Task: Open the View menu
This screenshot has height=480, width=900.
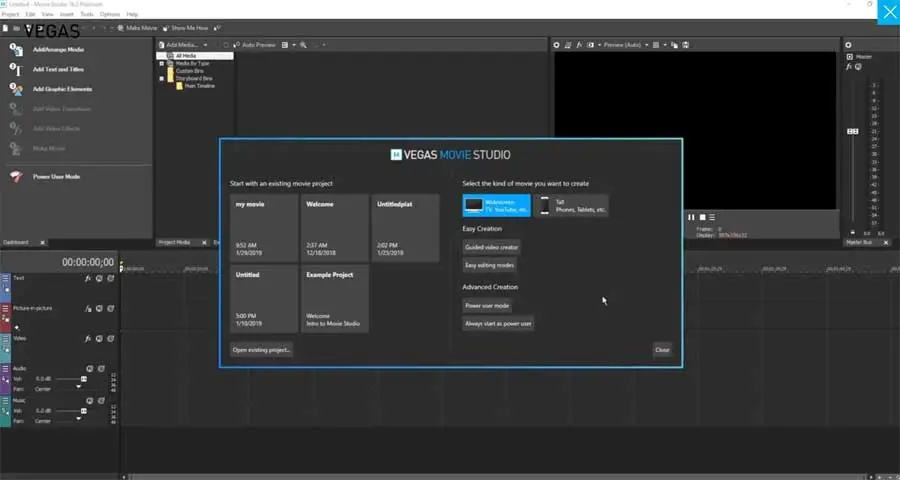Action: pyautogui.click(x=48, y=14)
